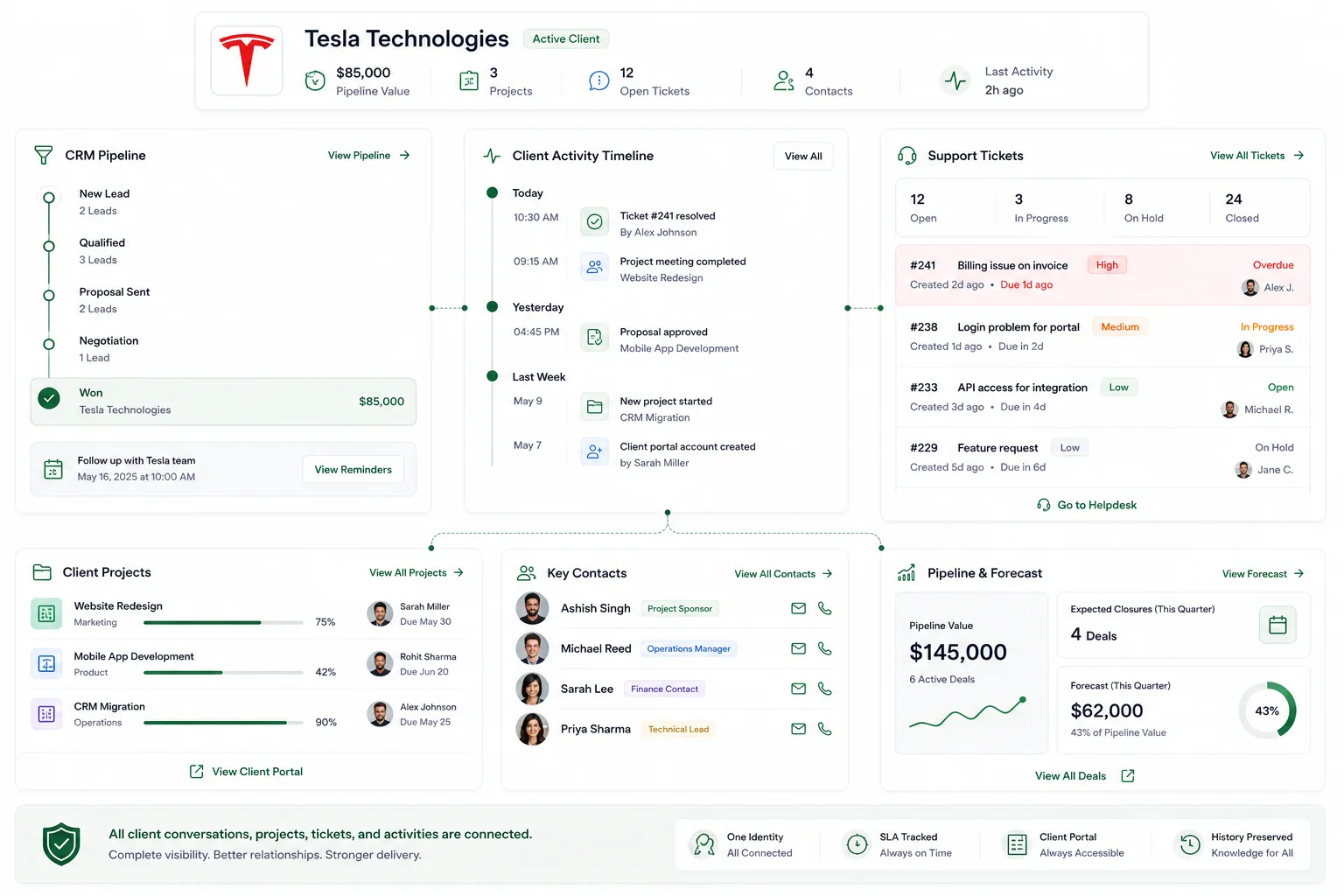Open View All Projects link
1344x896 pixels.
click(416, 573)
